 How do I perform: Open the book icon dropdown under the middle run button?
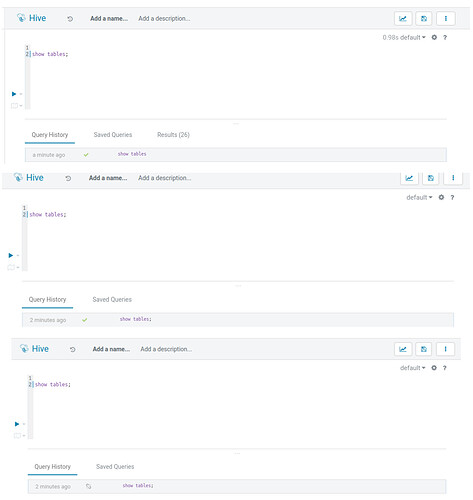pos(13,267)
